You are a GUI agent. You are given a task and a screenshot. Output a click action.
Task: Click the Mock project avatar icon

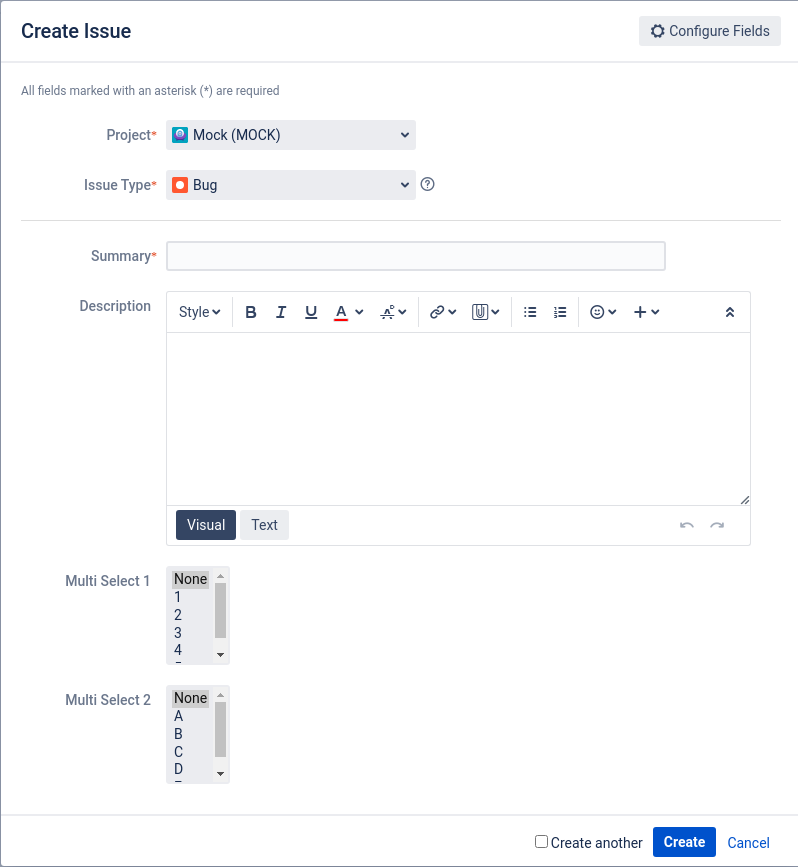click(180, 135)
